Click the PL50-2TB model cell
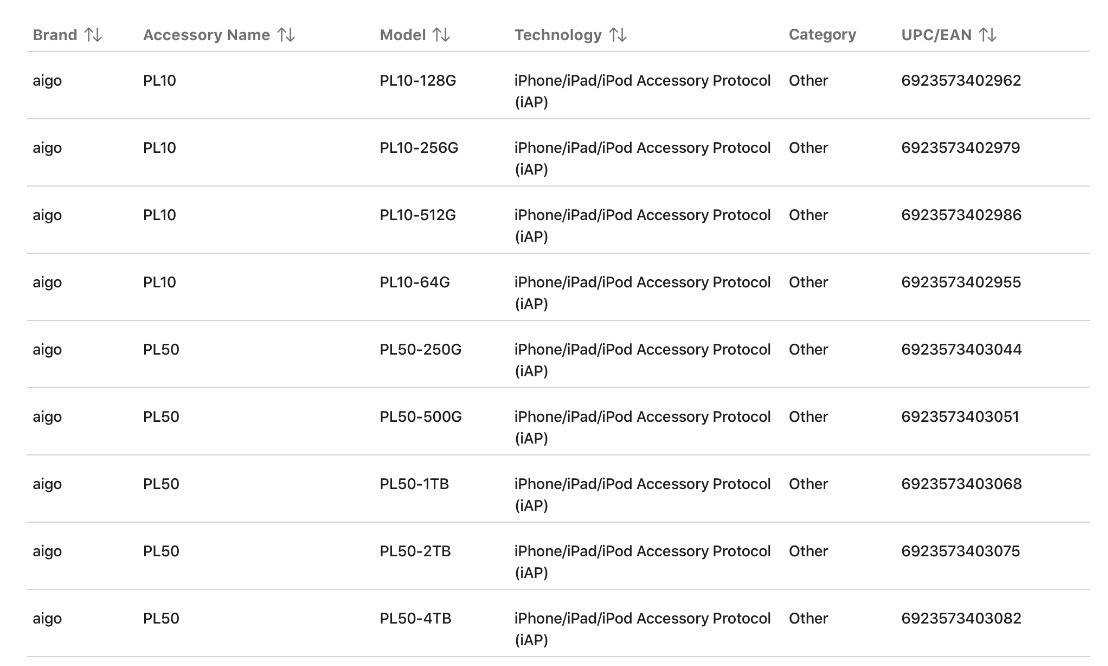Image resolution: width=1108 pixels, height=666 pixels. click(x=416, y=551)
